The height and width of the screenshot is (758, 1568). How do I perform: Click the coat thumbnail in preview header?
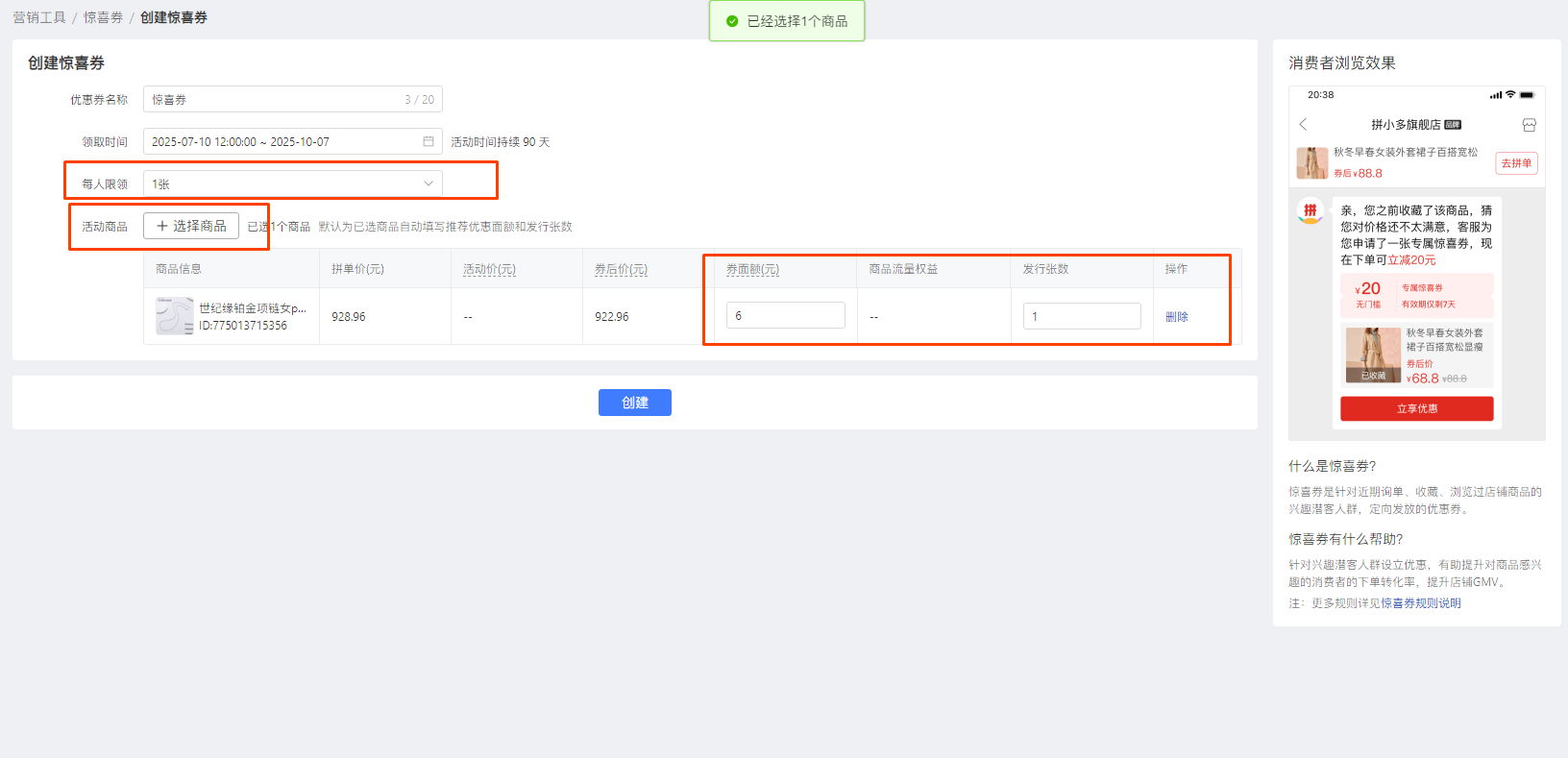(1311, 163)
